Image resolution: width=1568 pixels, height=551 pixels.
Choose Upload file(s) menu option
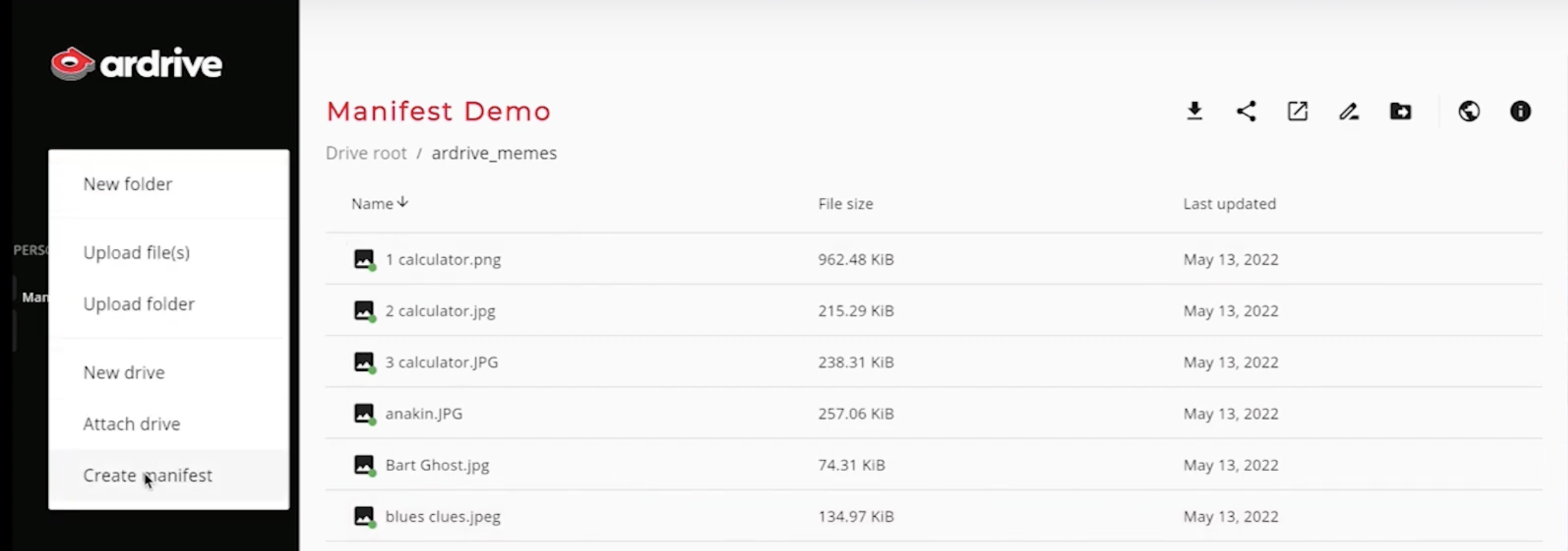136,252
